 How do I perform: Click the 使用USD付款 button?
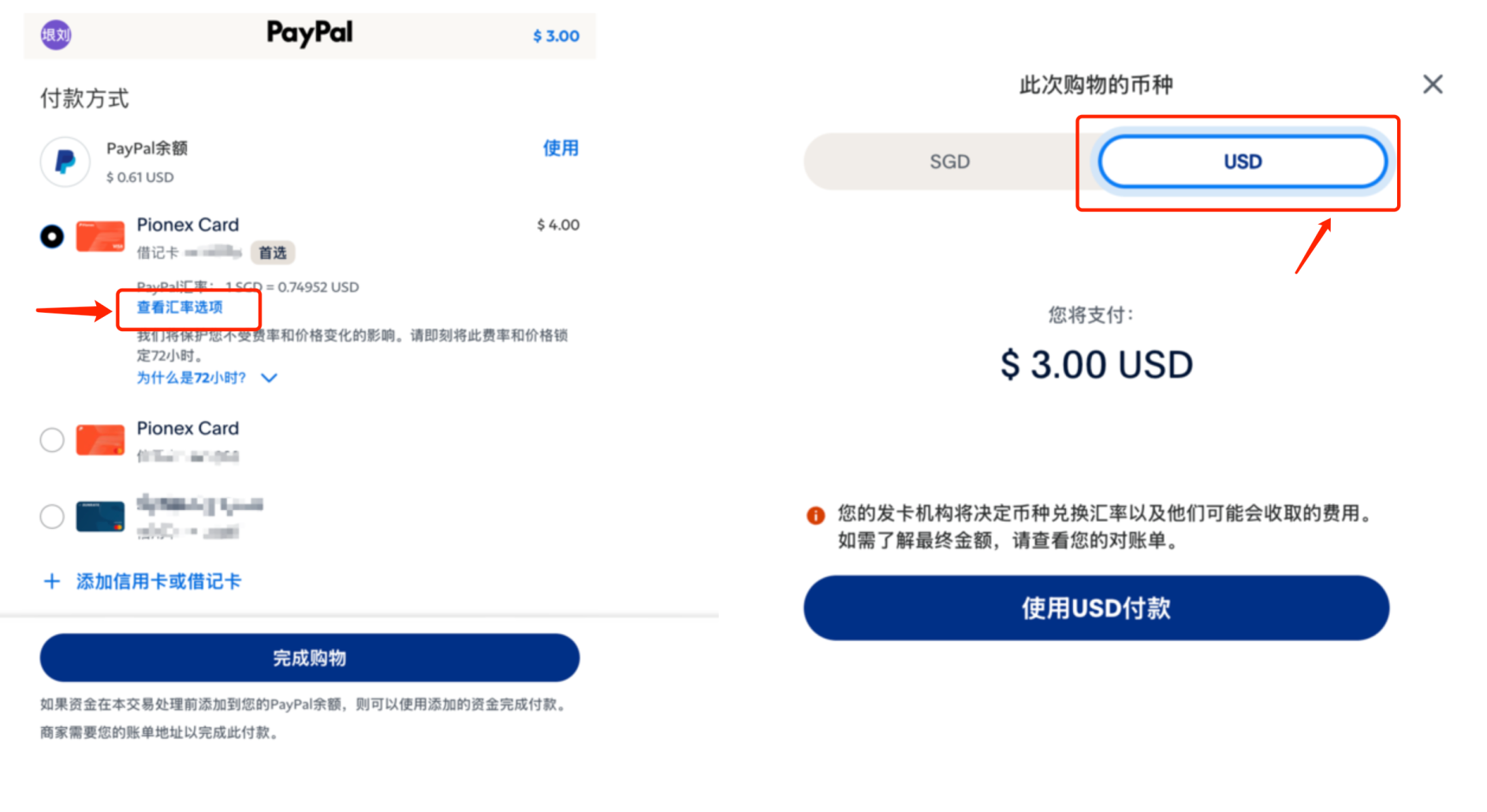coord(1095,608)
